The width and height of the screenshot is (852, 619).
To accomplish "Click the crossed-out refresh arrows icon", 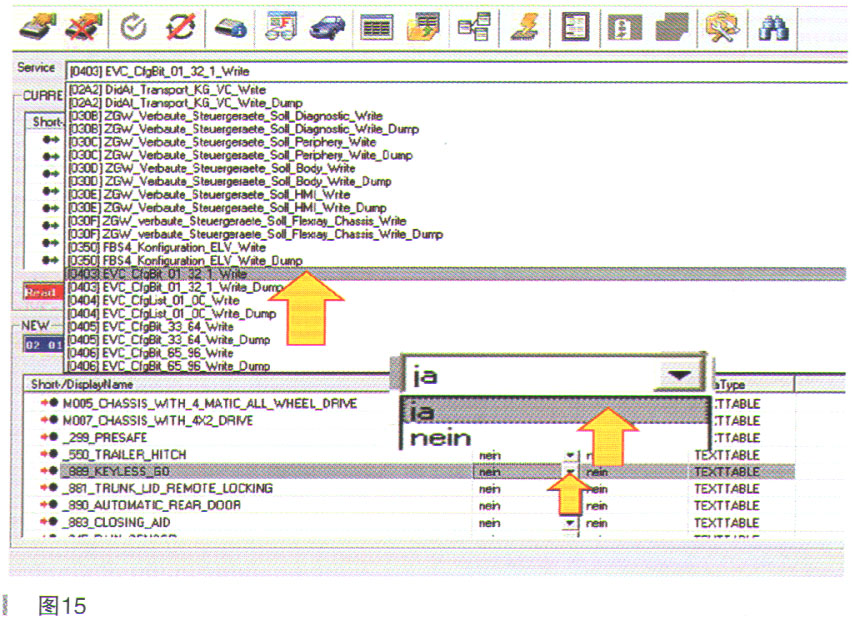I will 180,26.
